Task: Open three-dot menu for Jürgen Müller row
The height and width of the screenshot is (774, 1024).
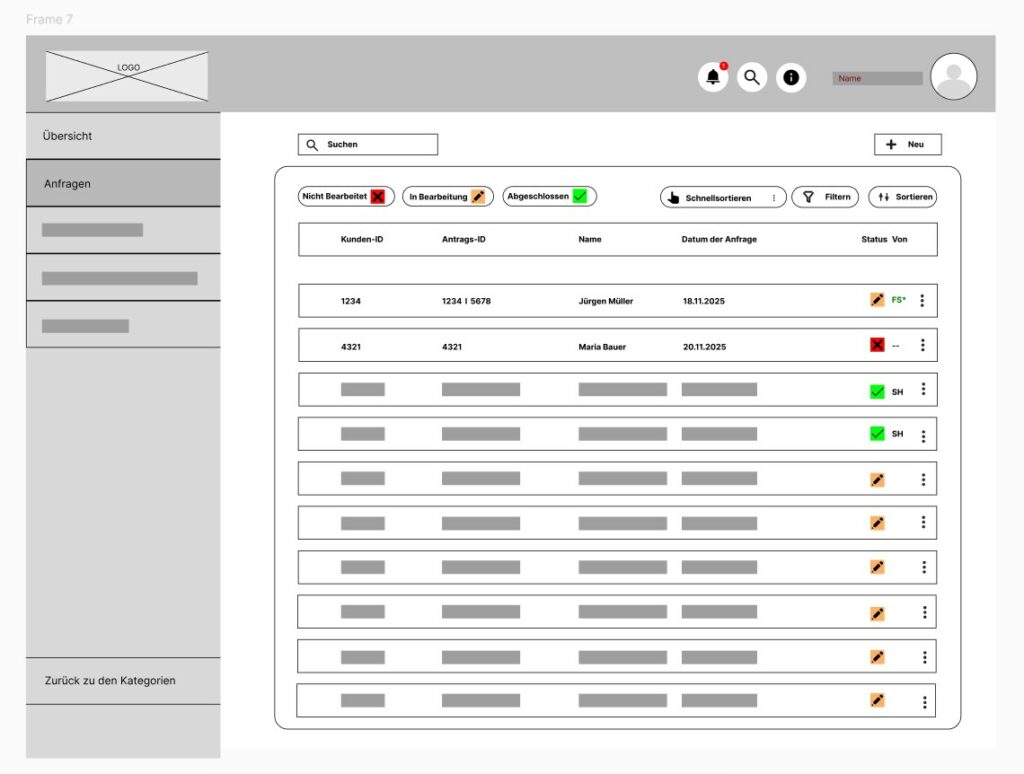Action: [x=922, y=300]
